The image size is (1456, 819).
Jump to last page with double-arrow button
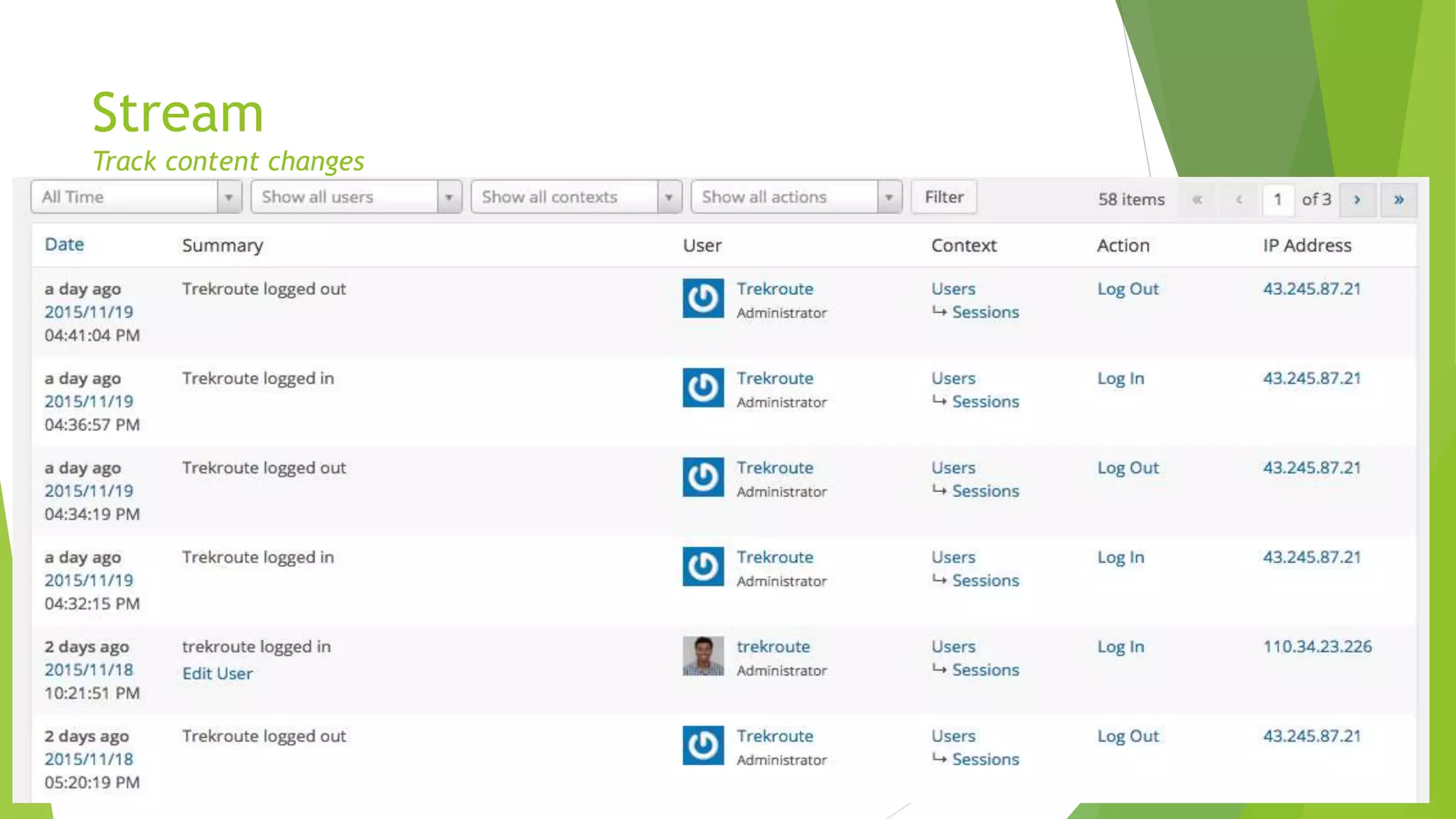(x=1398, y=200)
